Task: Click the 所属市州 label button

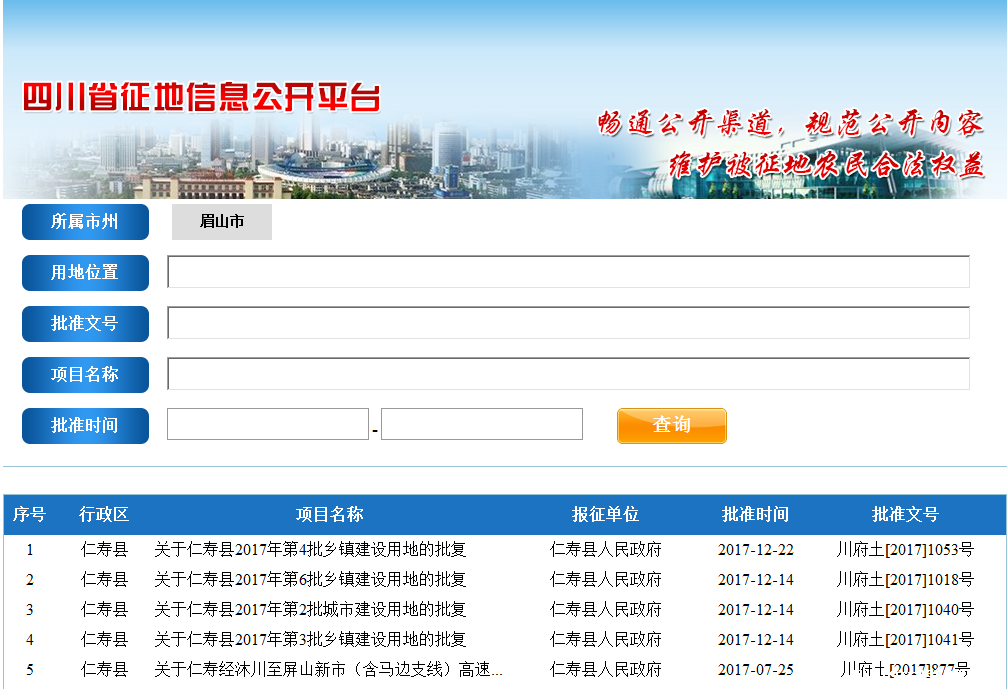Action: point(85,222)
